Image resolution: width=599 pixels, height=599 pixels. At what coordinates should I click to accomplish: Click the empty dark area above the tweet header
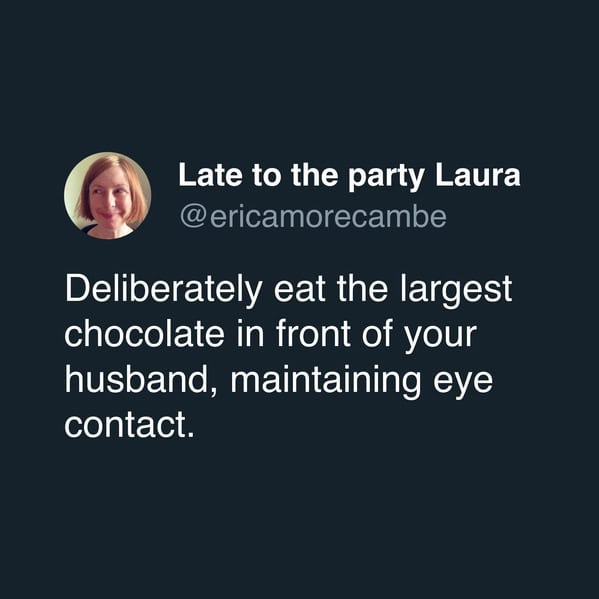click(x=300, y=73)
